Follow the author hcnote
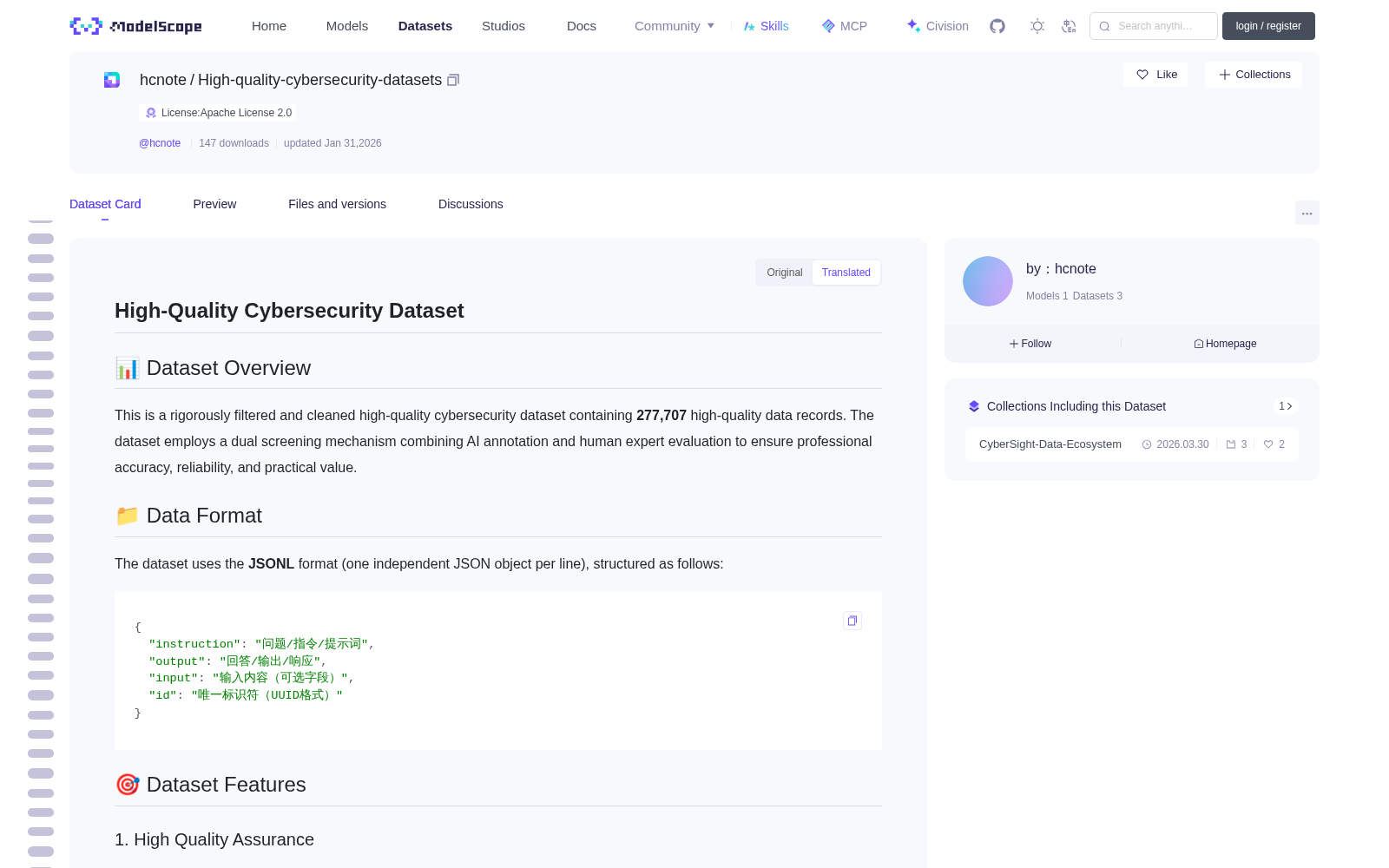1389x868 pixels. [1030, 344]
